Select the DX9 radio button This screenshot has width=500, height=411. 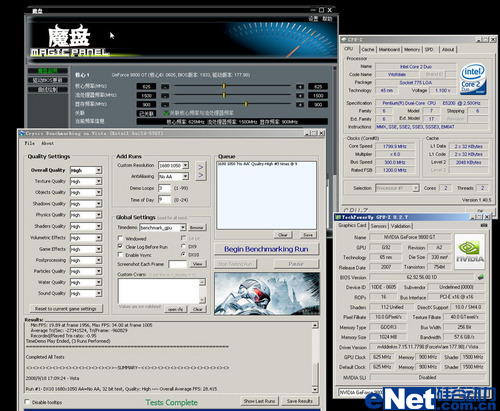coord(183,246)
